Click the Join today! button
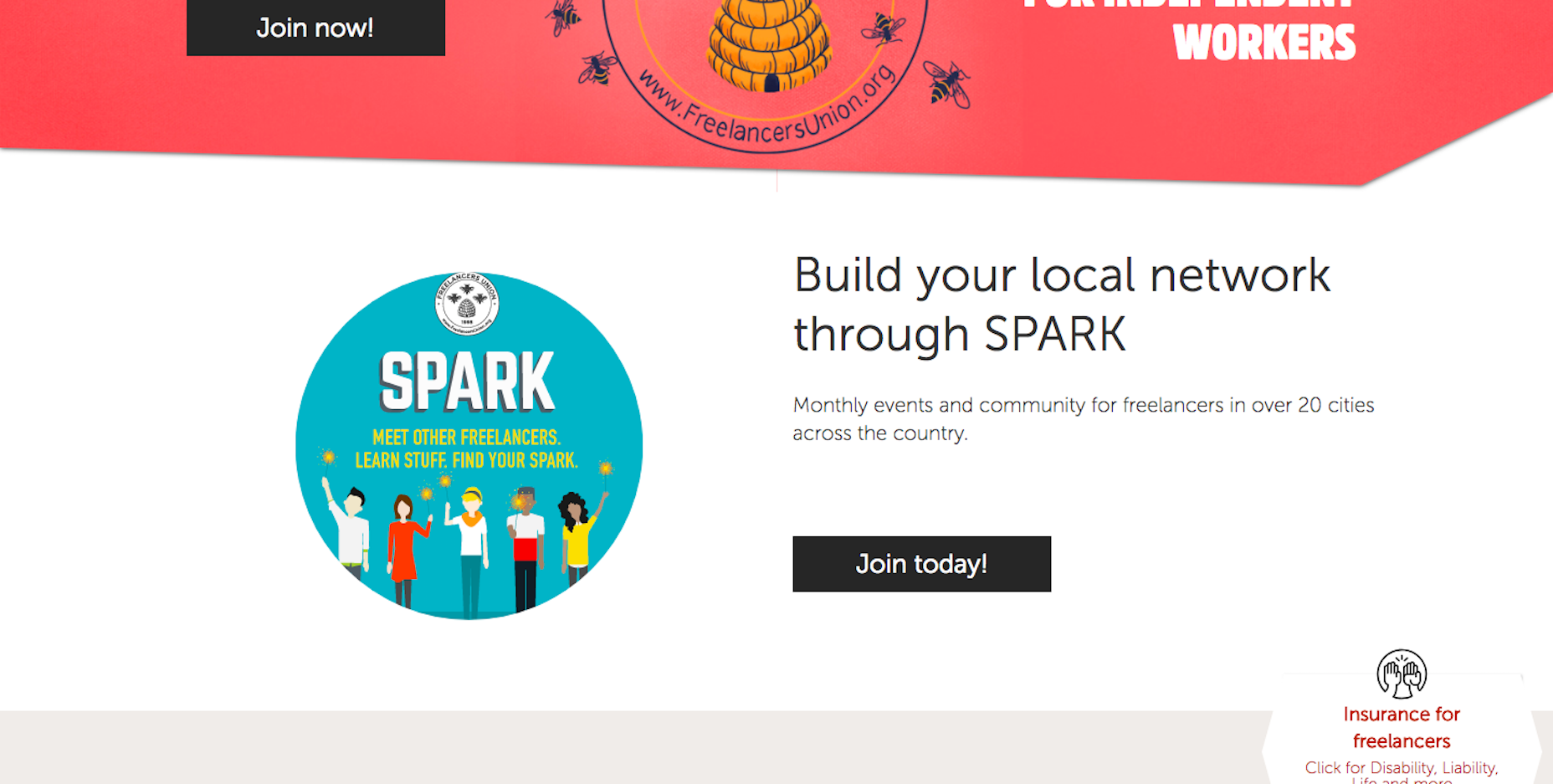1553x784 pixels. pos(921,564)
